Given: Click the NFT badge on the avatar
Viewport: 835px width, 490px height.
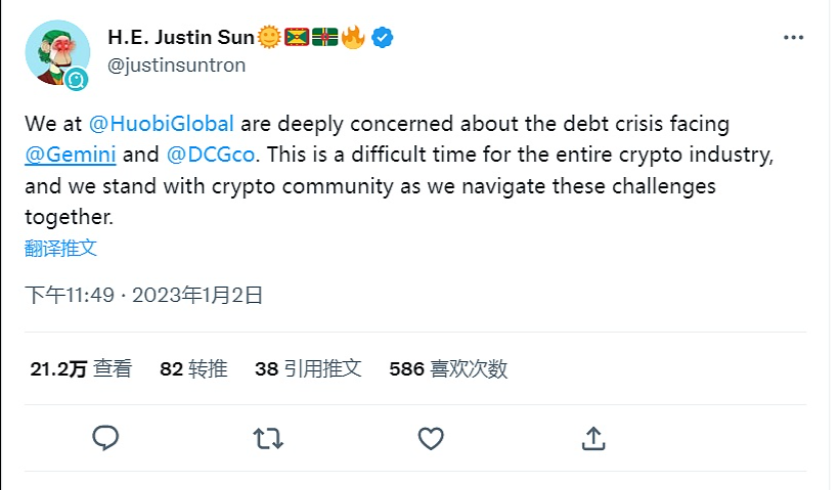Looking at the screenshot, I should click(x=78, y=80).
